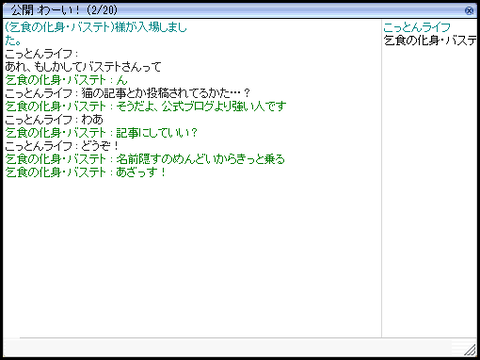Select 乞食の化身・バステト in the member list

click(430, 41)
